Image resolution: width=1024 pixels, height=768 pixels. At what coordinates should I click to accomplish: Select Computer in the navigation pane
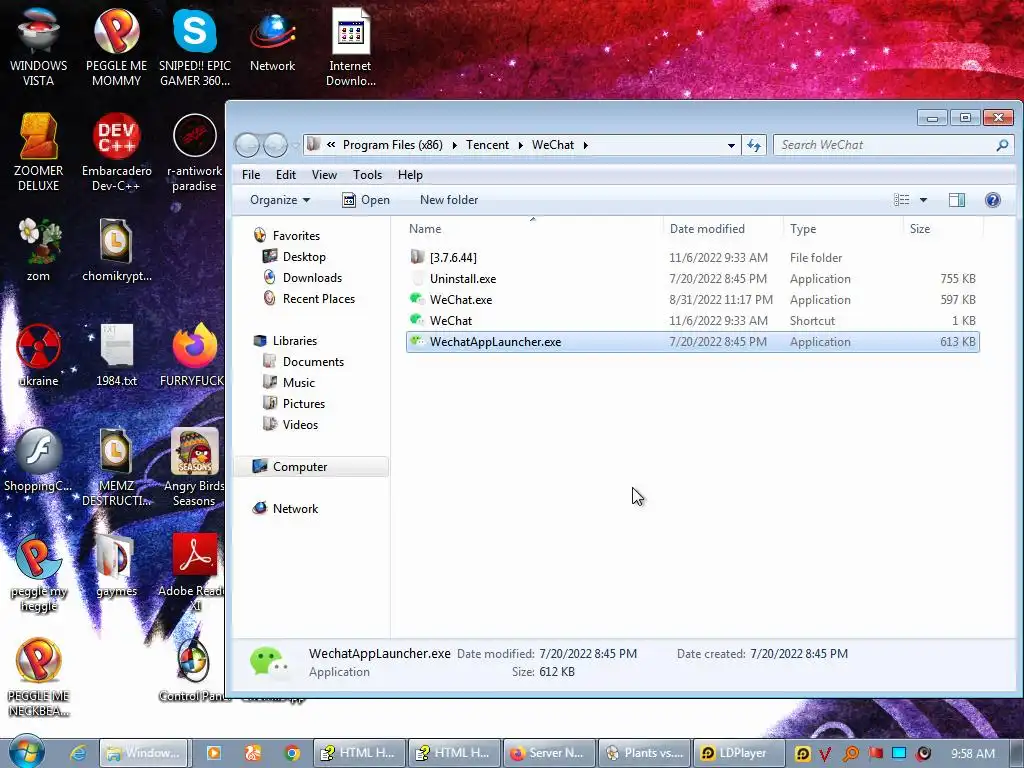click(312, 466)
